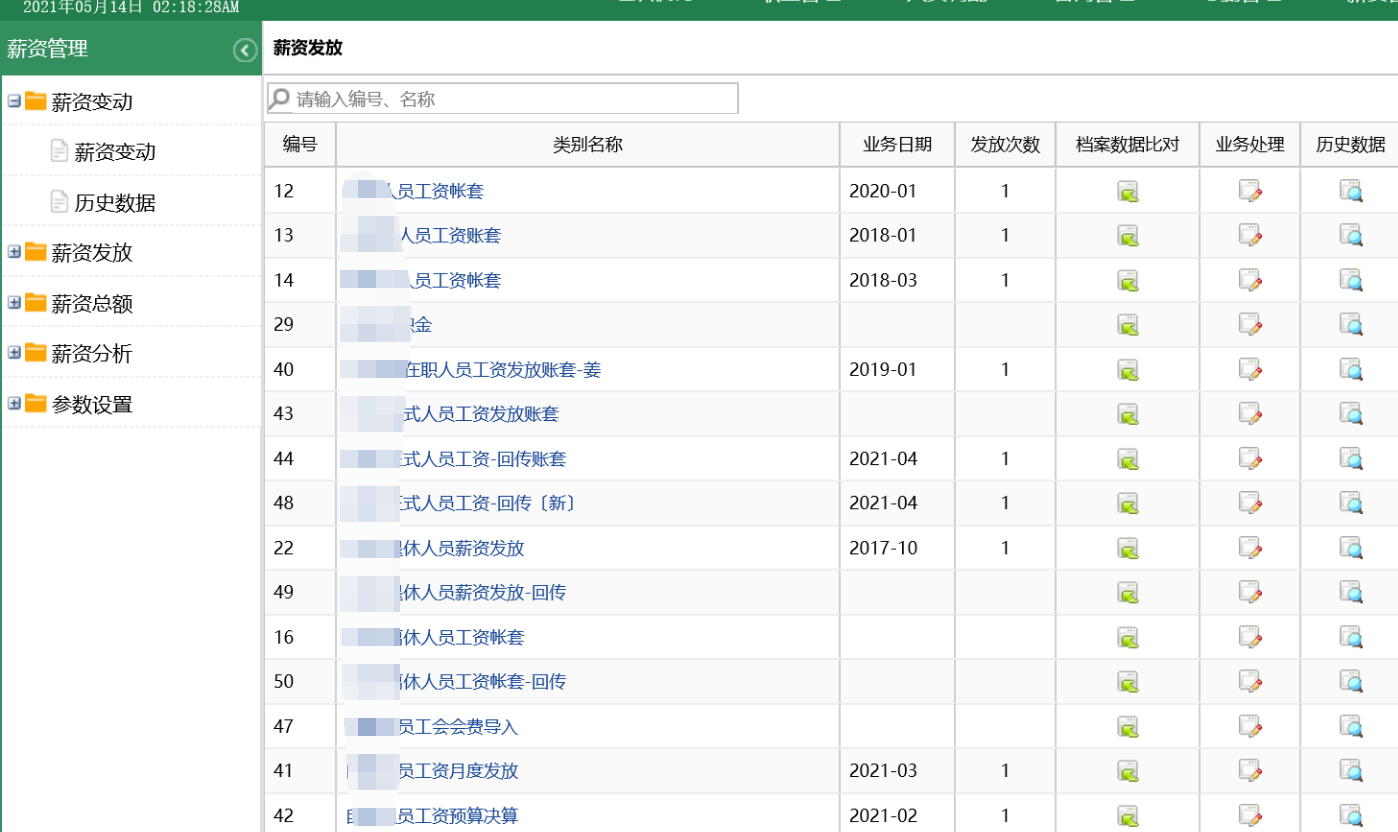Expand the 薪资发放 tree folder
This screenshot has width=1398, height=832.
(x=14, y=252)
